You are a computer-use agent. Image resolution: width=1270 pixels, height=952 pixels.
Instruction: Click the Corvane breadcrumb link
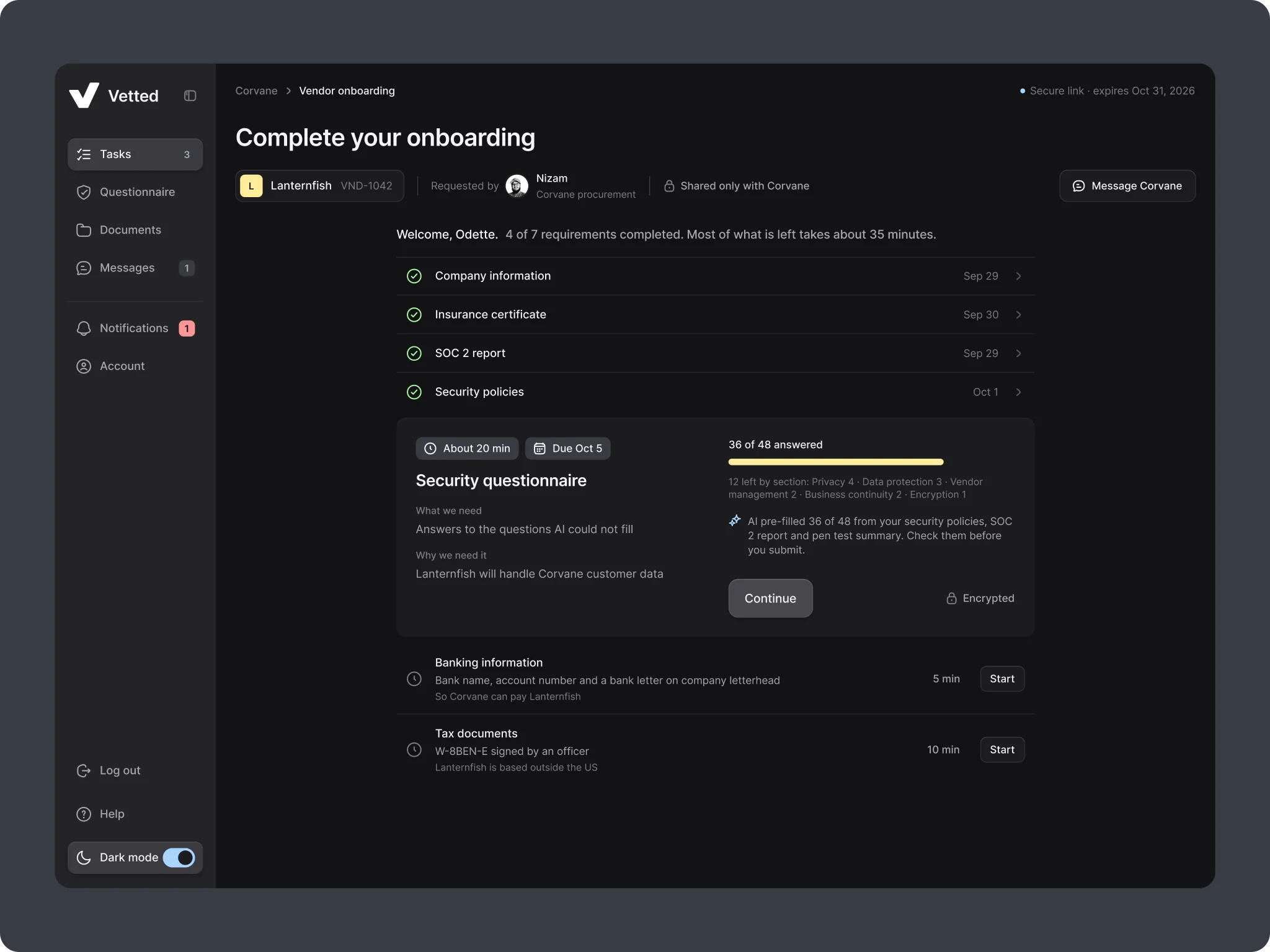[x=256, y=91]
